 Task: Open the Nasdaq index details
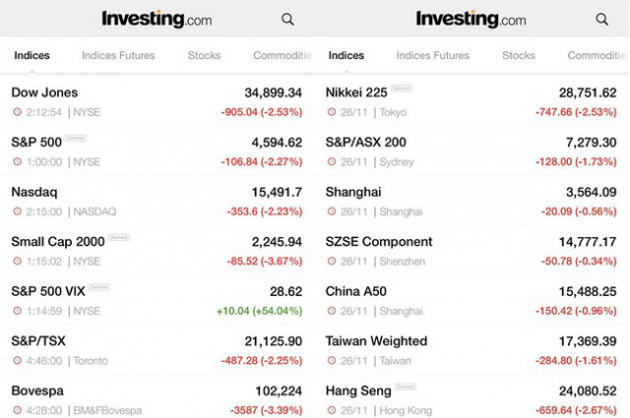coord(157,201)
